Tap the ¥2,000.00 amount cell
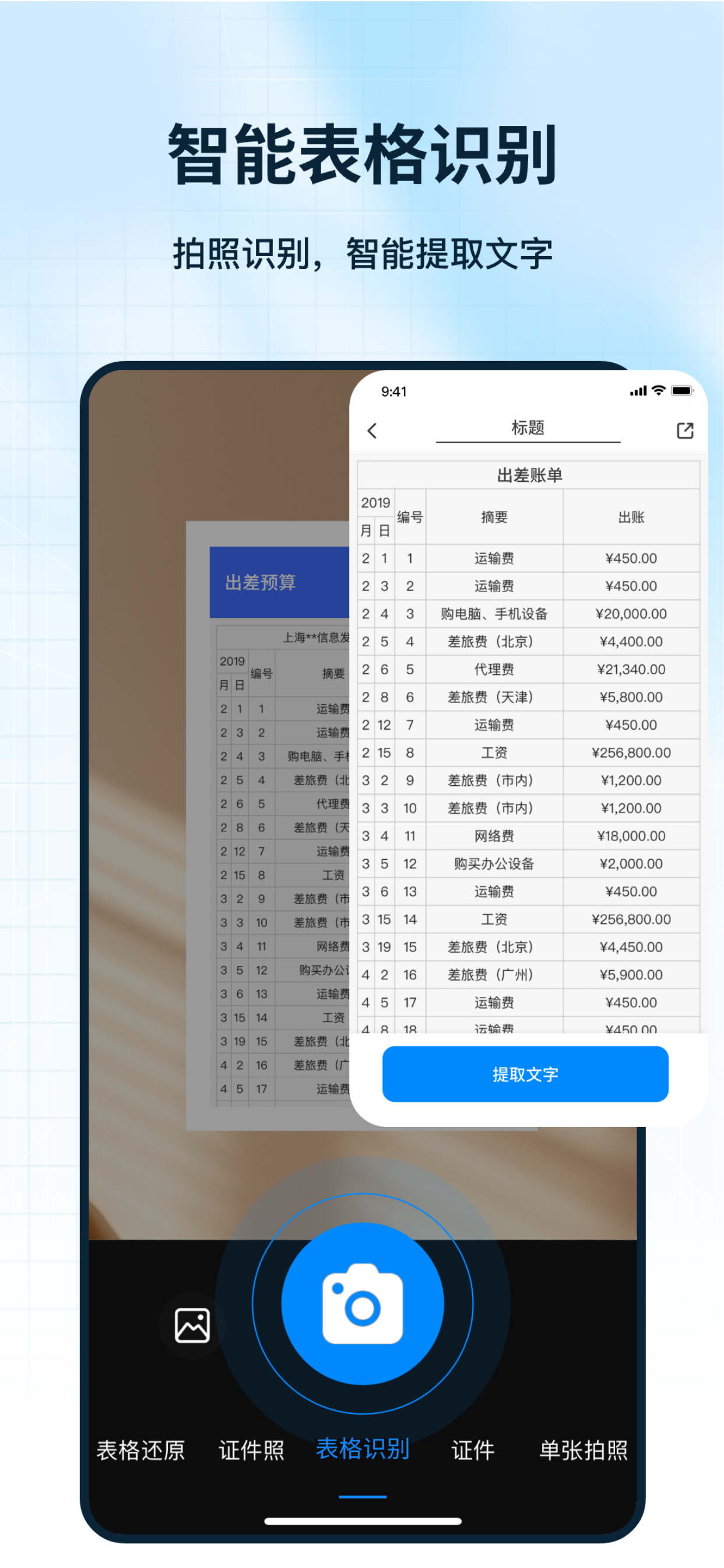724x1568 pixels. [631, 864]
